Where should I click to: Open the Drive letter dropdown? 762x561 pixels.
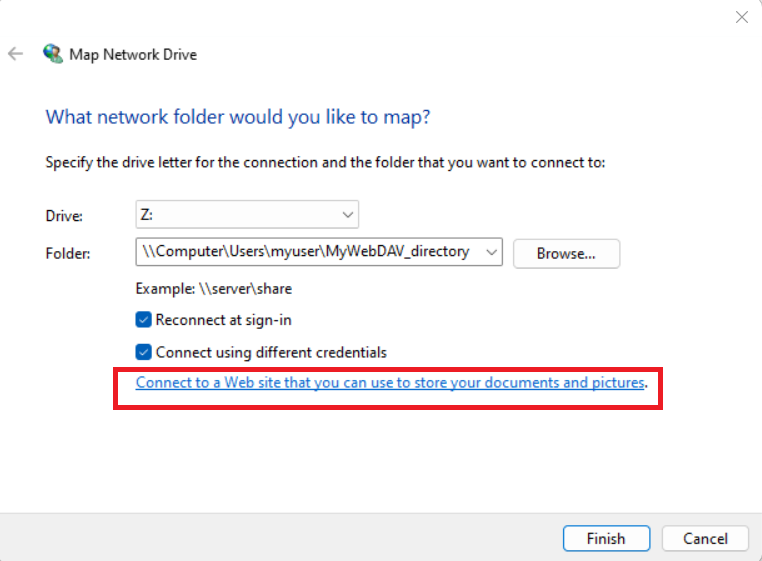(x=247, y=214)
